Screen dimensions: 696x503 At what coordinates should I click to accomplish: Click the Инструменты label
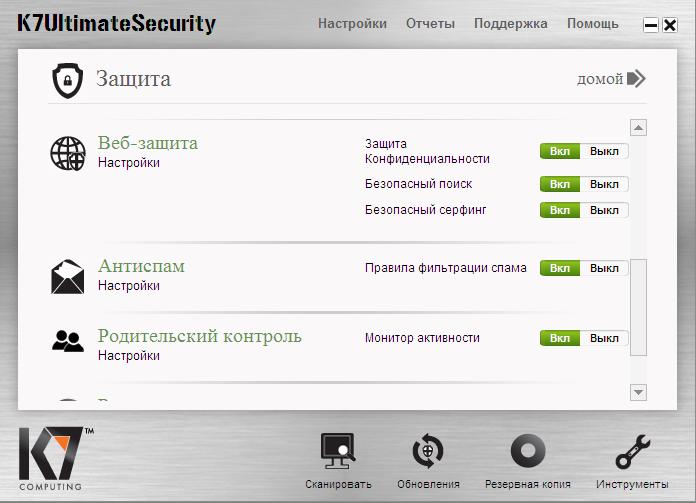click(632, 484)
